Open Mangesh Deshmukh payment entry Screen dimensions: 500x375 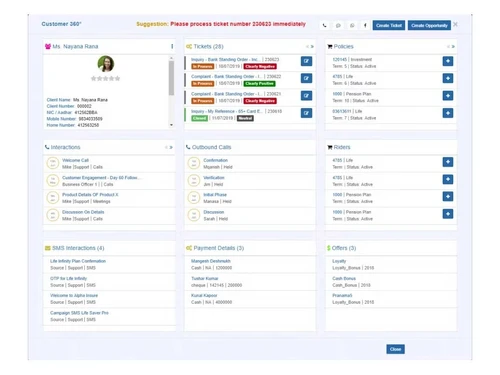click(211, 261)
